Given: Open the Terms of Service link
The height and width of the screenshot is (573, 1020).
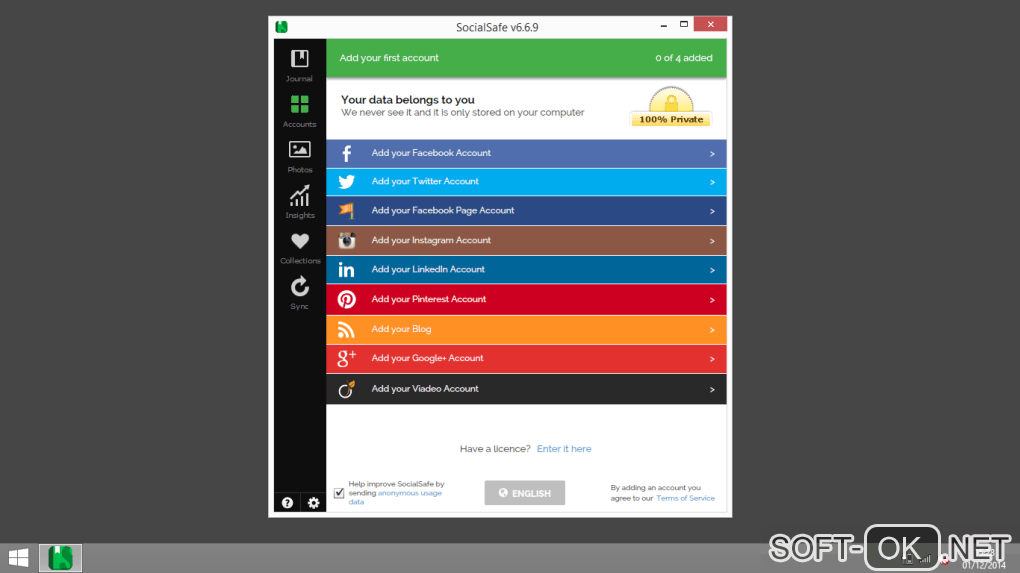Looking at the screenshot, I should (685, 498).
